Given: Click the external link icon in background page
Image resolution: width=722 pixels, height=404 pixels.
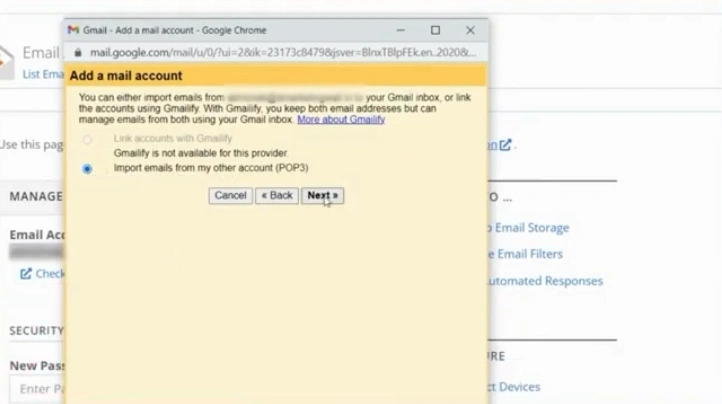Looking at the screenshot, I should click(505, 145).
